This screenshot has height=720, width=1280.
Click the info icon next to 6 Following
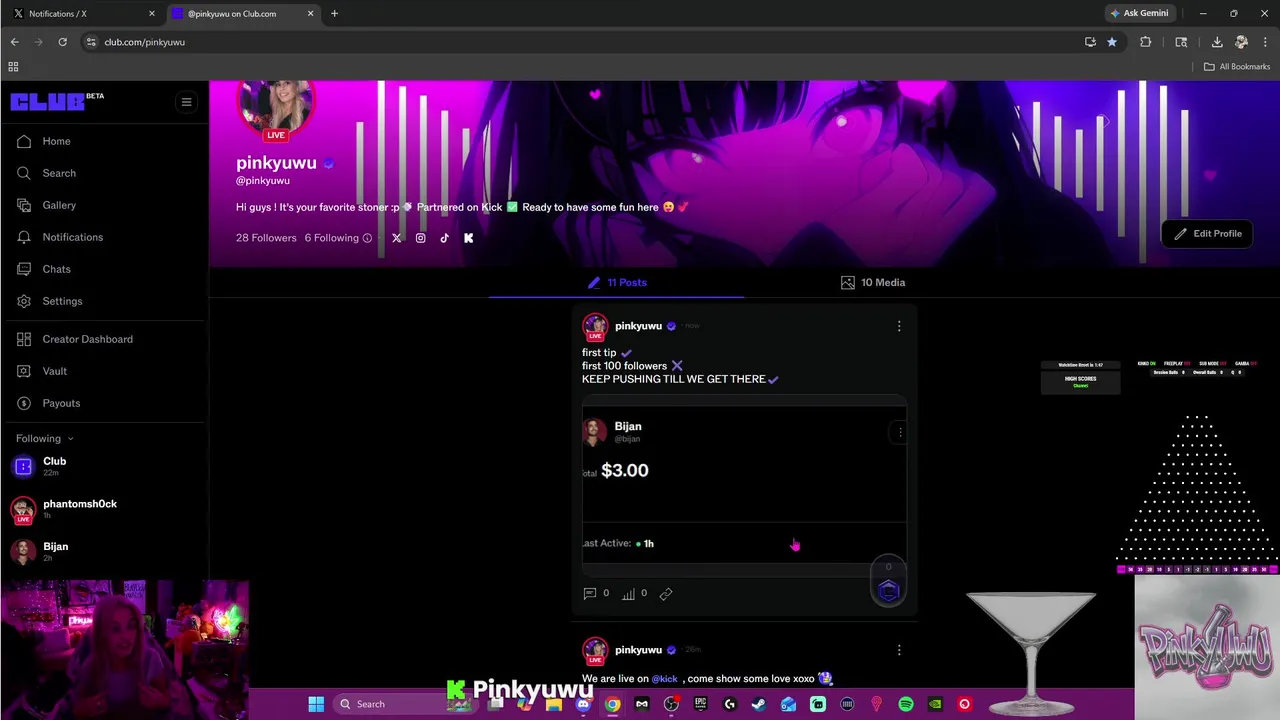pyautogui.click(x=367, y=238)
